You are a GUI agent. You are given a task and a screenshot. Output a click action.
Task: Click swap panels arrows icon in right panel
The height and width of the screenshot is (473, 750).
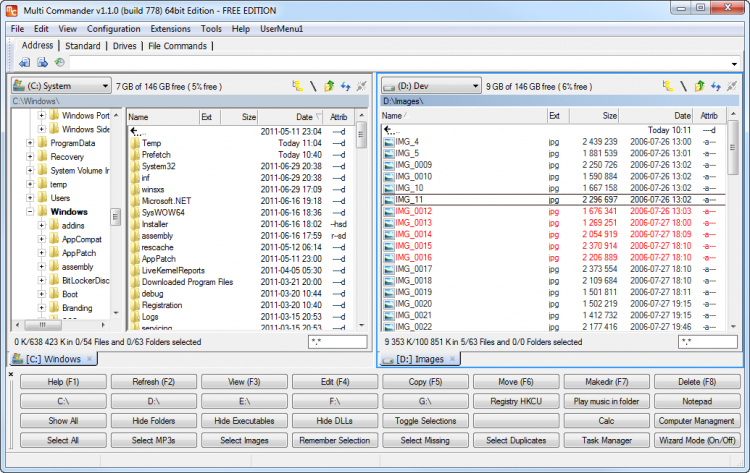tap(716, 86)
